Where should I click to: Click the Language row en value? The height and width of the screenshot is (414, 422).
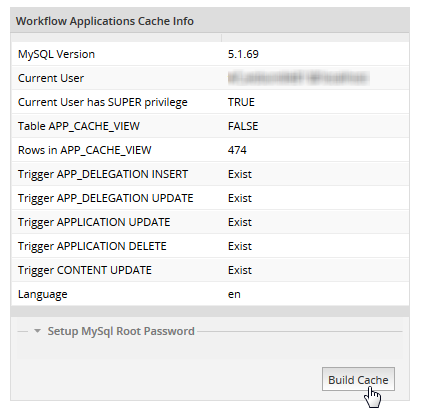[x=234, y=294]
